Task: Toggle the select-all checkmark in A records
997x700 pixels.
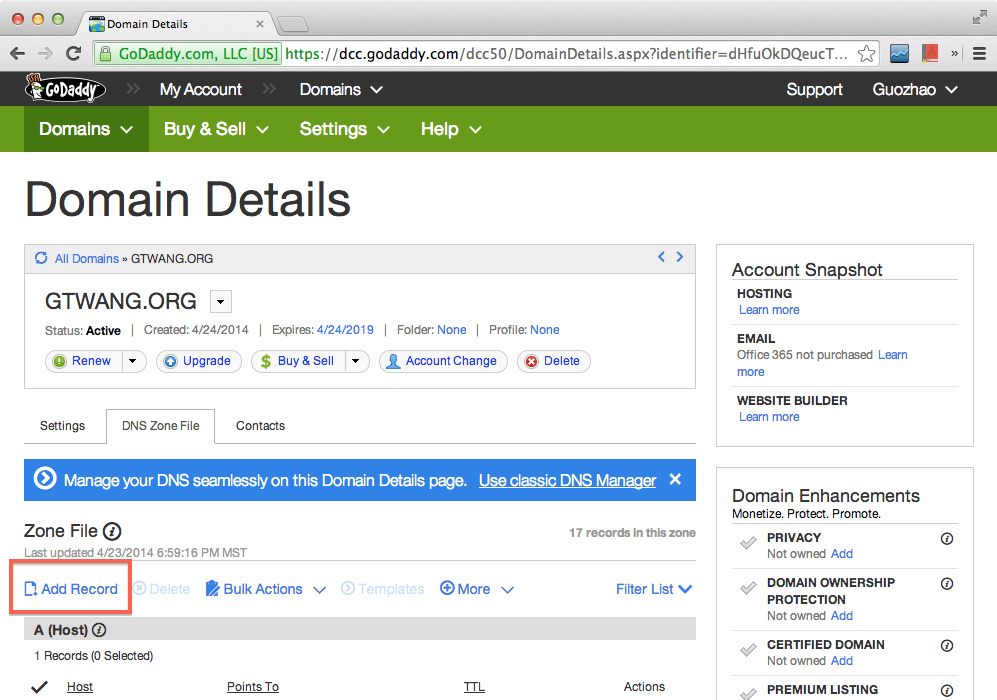Action: point(40,686)
